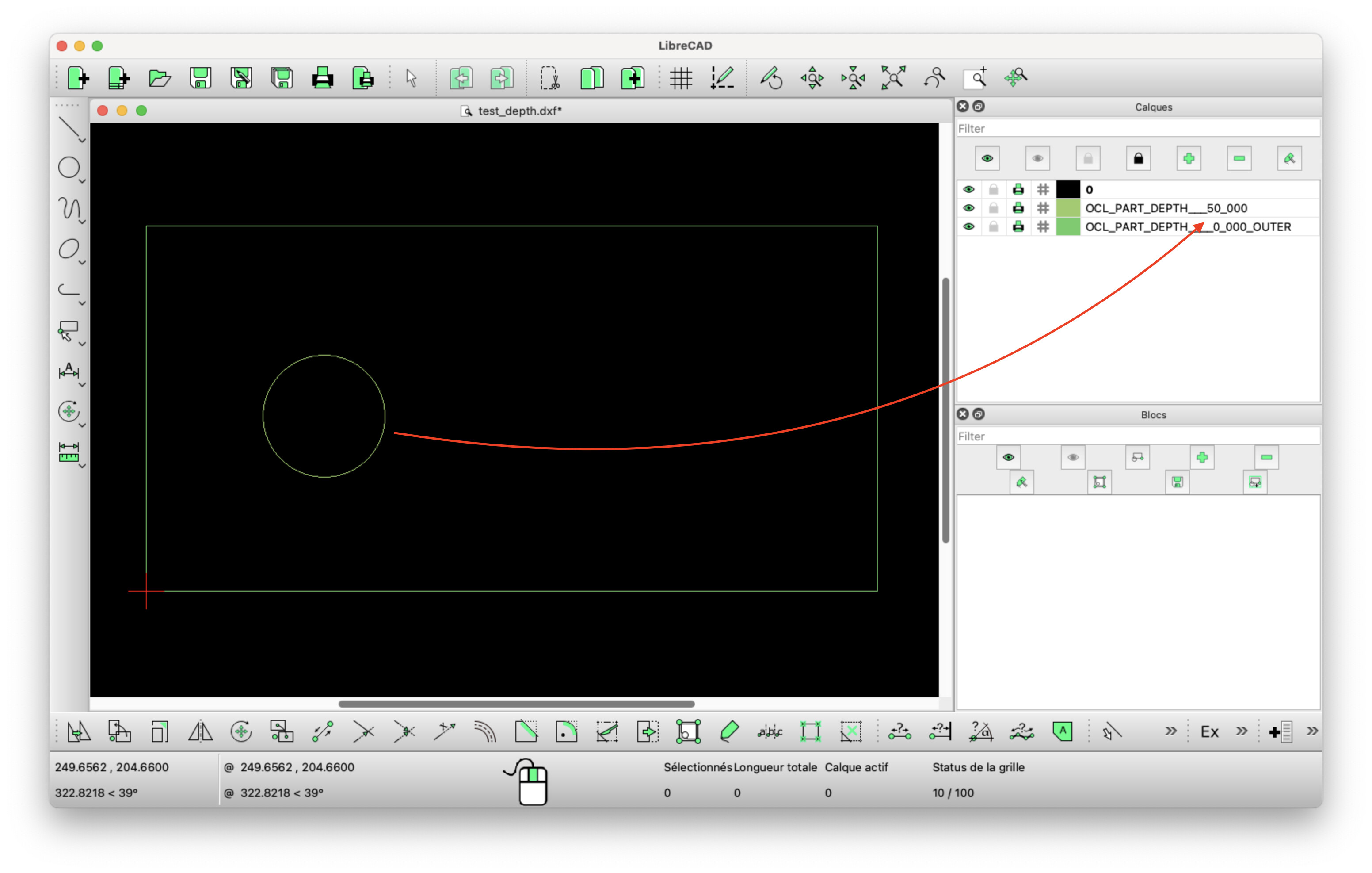Expand hidden toolbar items next to Ex
The width and height of the screenshot is (1372, 873).
coord(1242,731)
